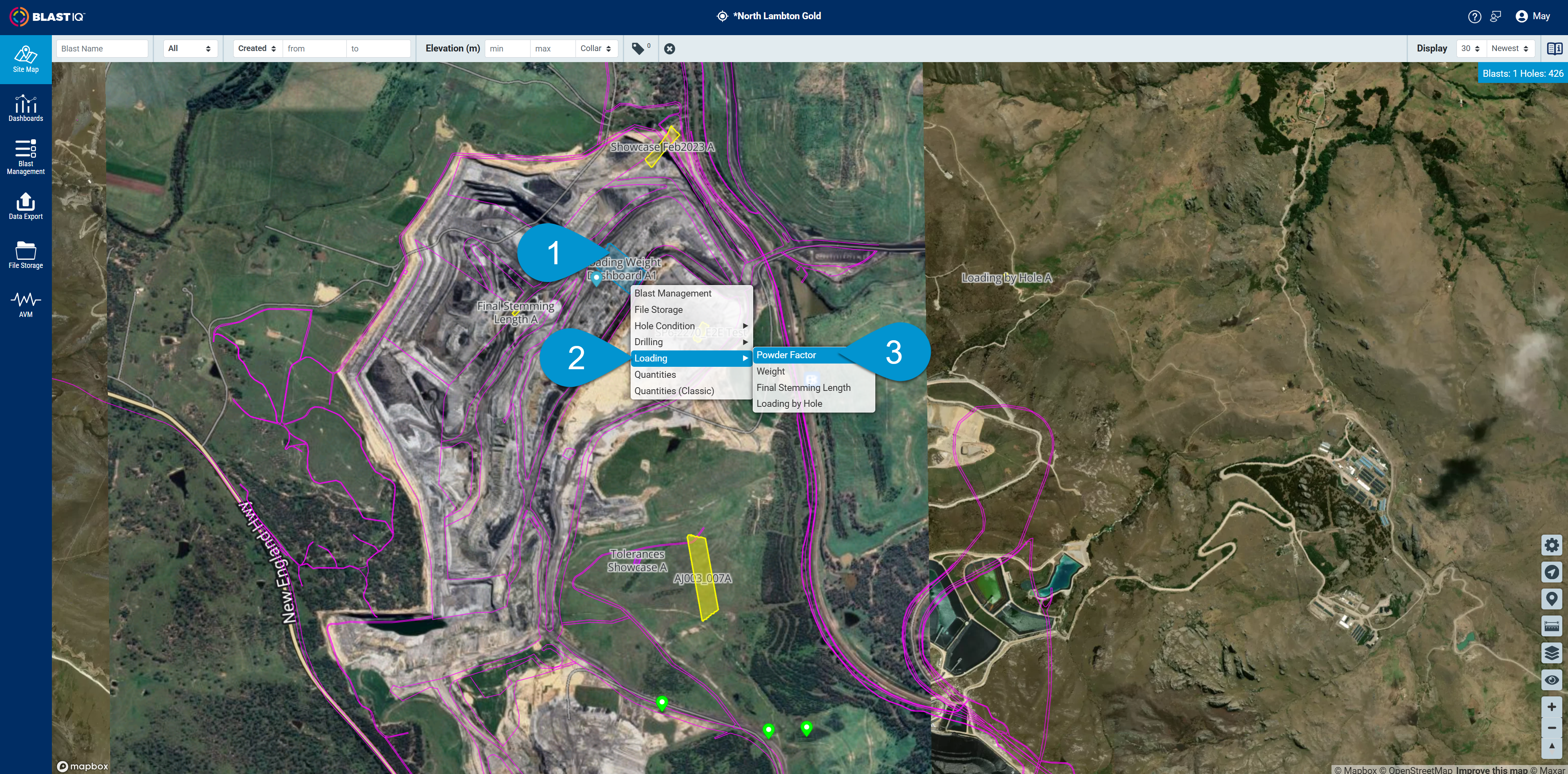Open the File Storage sidebar icon

pyautogui.click(x=26, y=255)
